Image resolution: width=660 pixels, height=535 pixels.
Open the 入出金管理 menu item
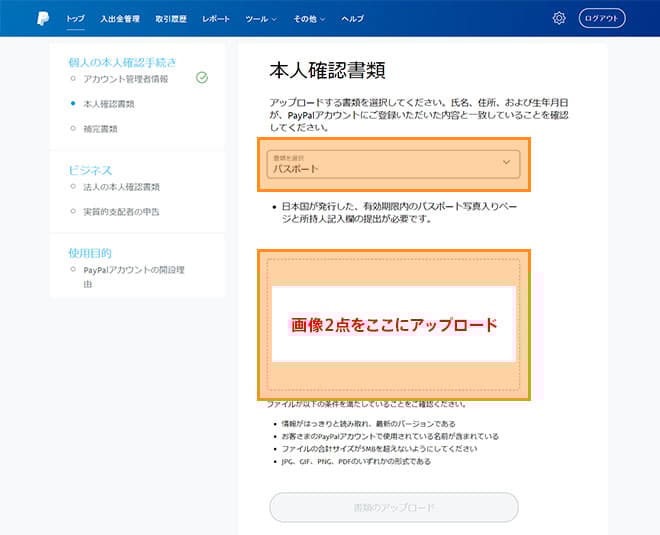120,19
